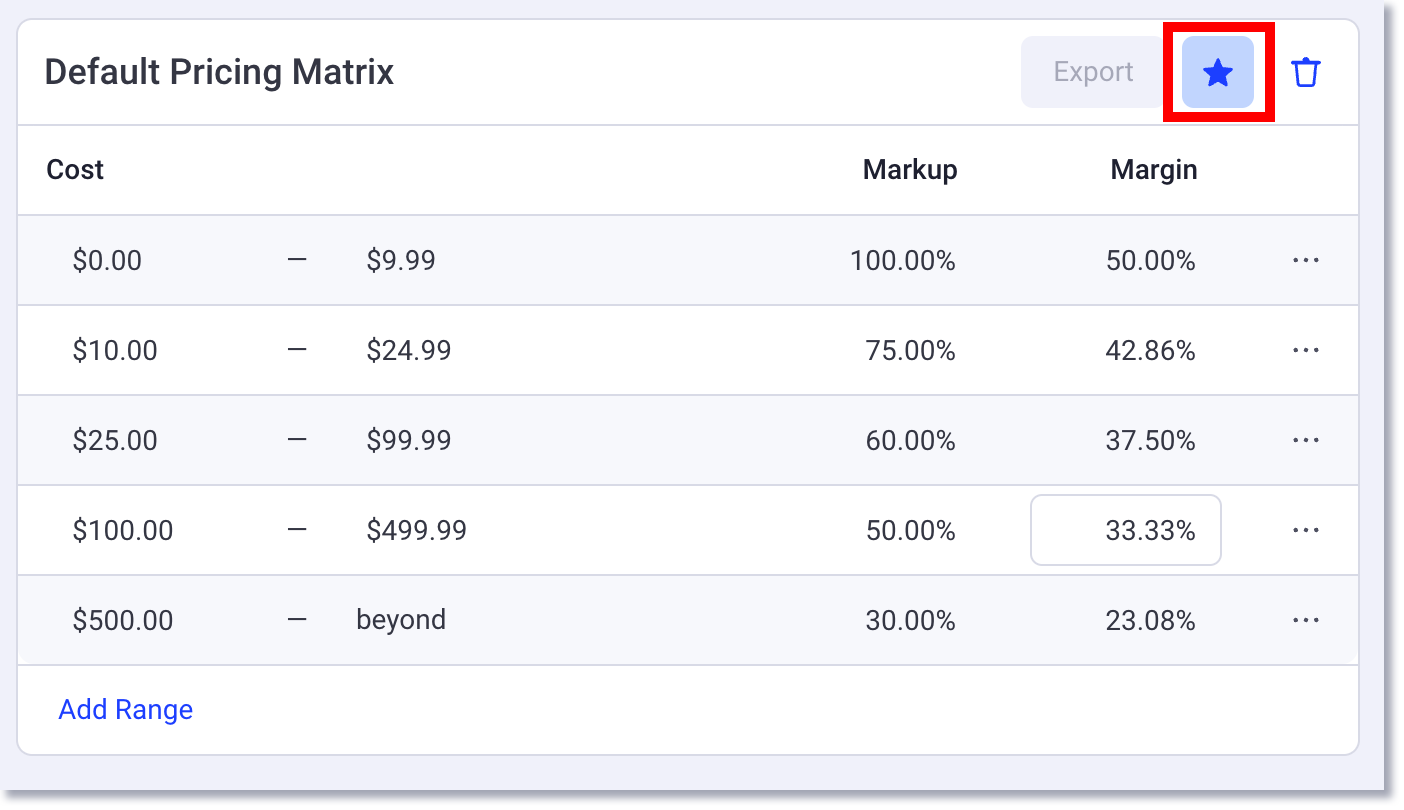This screenshot has height=810, width=1404.
Task: Select the 33.33% margin input field
Action: [x=1125, y=530]
